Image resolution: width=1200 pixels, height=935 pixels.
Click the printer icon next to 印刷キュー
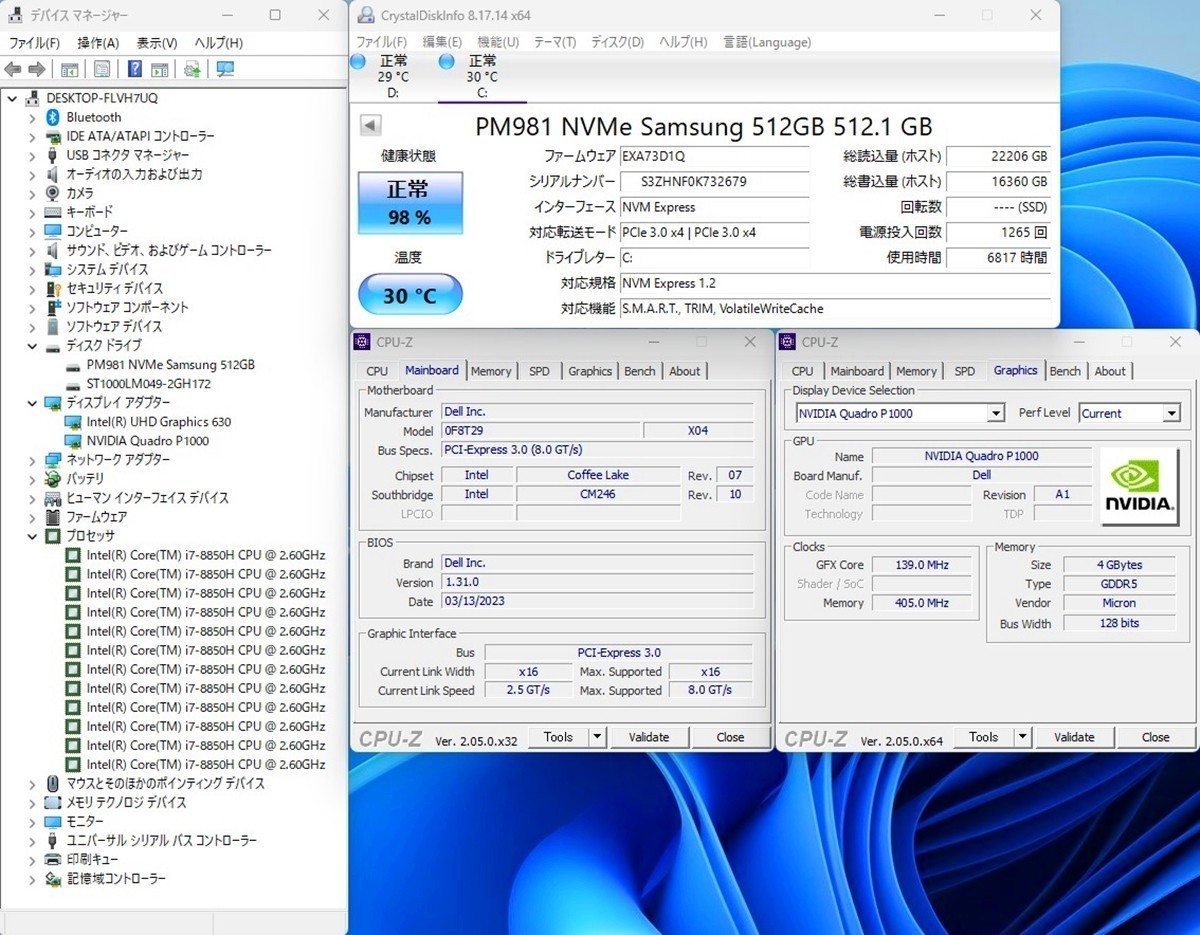tap(54, 860)
